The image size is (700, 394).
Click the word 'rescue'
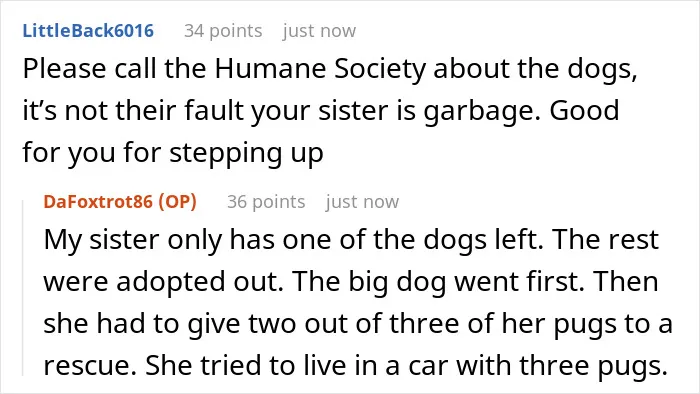coord(90,366)
